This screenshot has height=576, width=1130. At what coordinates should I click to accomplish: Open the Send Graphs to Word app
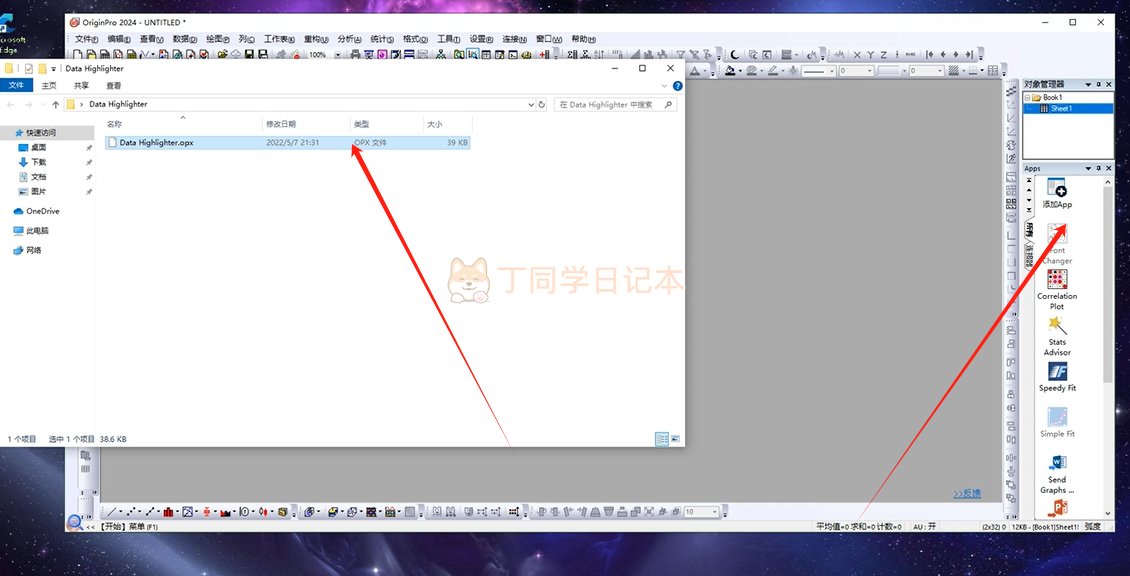click(1057, 474)
